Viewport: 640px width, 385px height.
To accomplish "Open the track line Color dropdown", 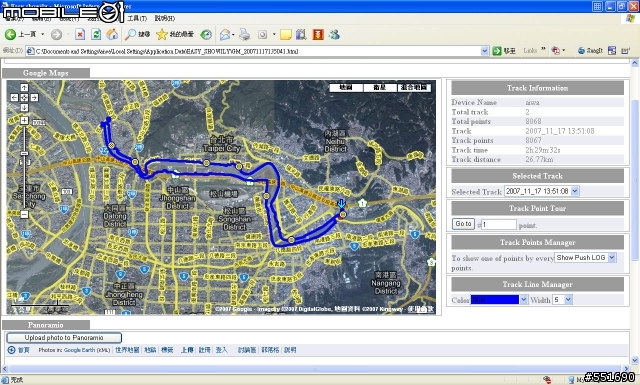I will coord(524,300).
